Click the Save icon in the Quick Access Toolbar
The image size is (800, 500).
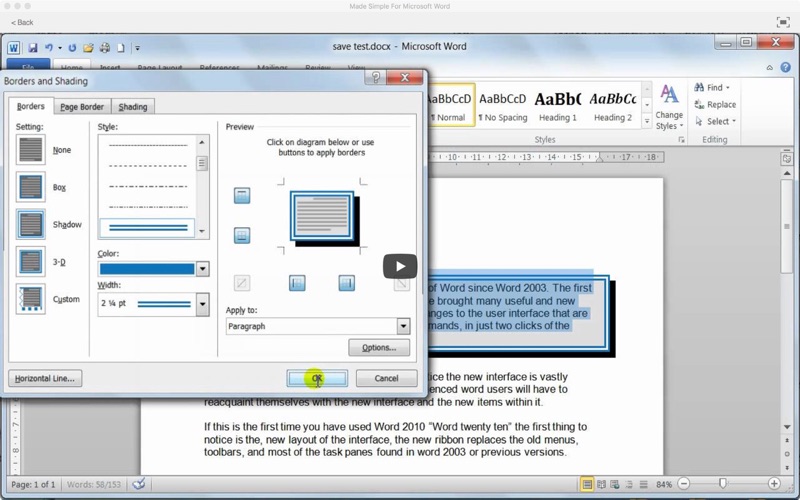point(33,47)
